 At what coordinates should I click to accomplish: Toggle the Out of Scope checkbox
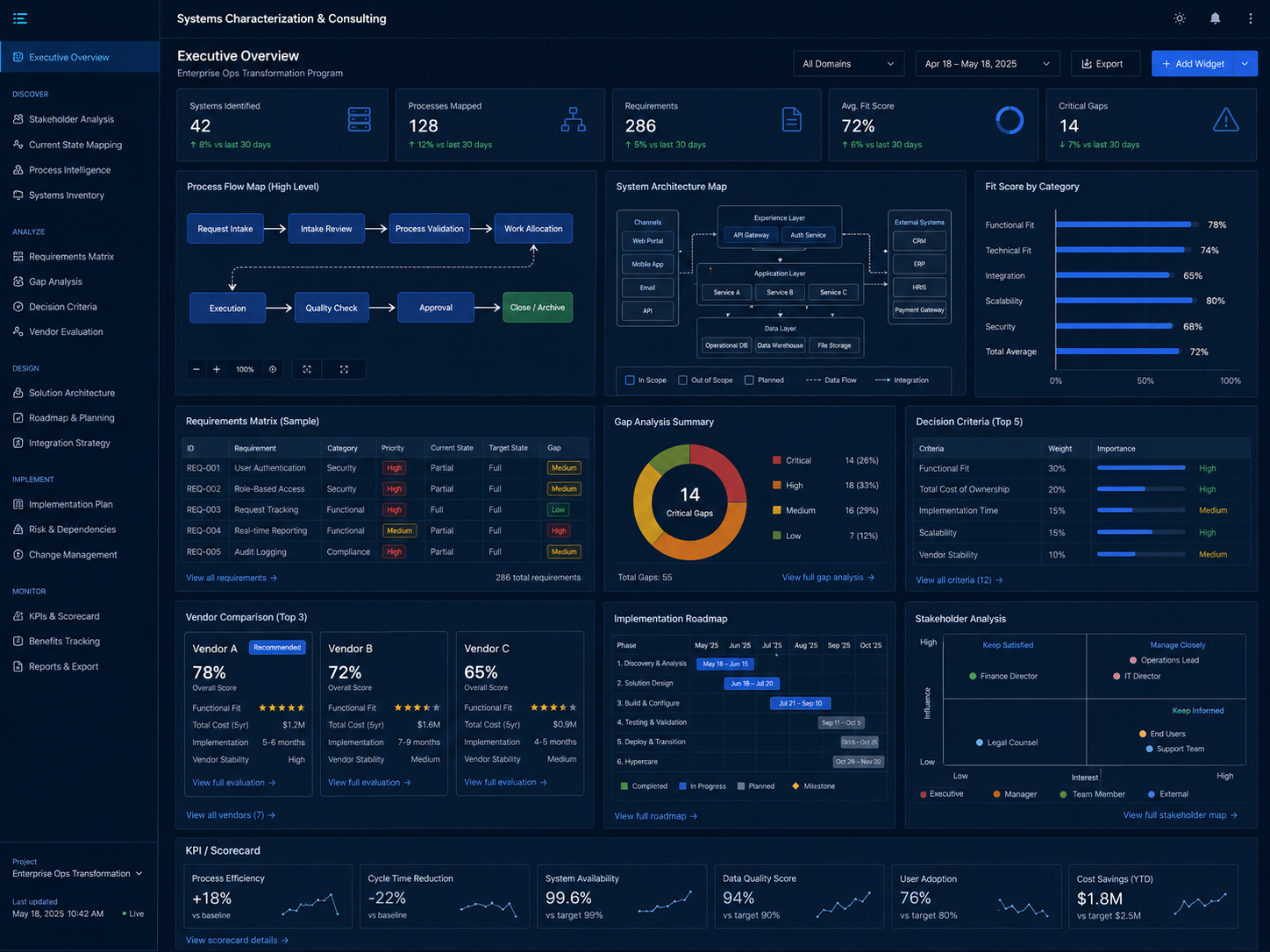[x=682, y=380]
